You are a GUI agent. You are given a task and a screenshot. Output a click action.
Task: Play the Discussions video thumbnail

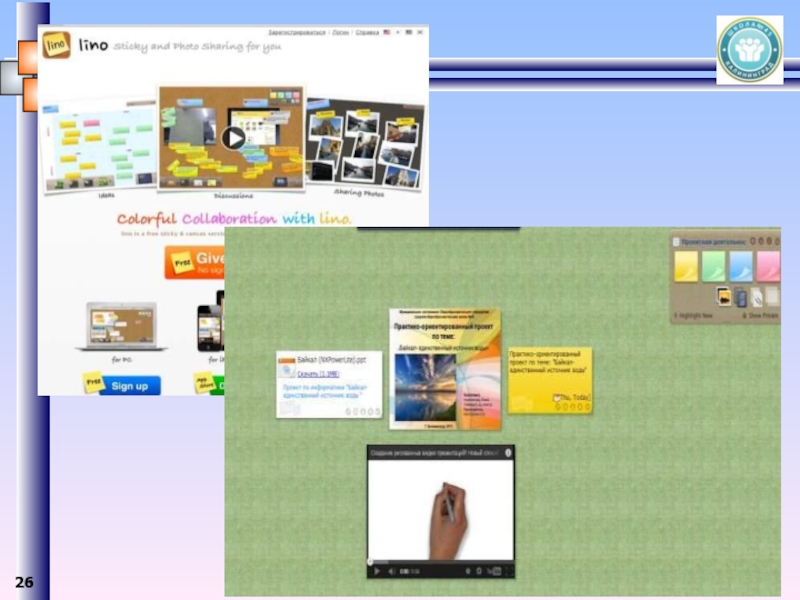point(233,138)
